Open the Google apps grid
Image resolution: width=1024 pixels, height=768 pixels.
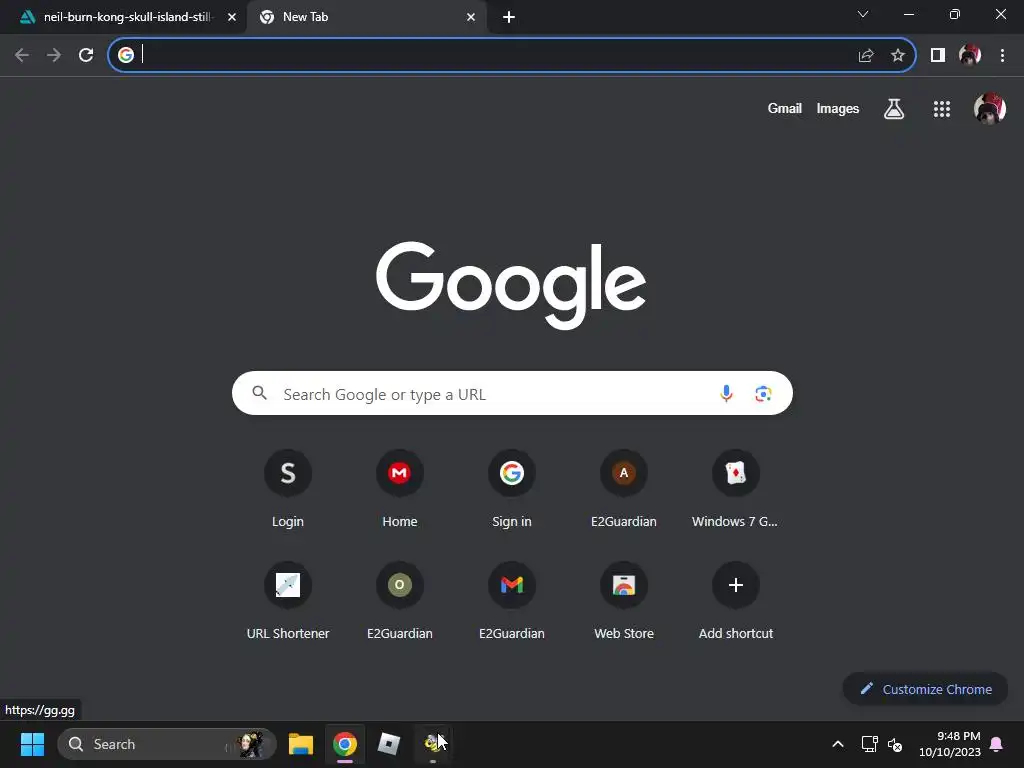942,109
